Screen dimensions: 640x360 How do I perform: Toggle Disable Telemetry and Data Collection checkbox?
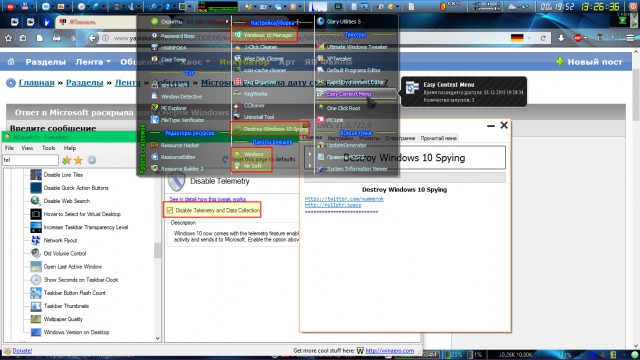tap(170, 210)
